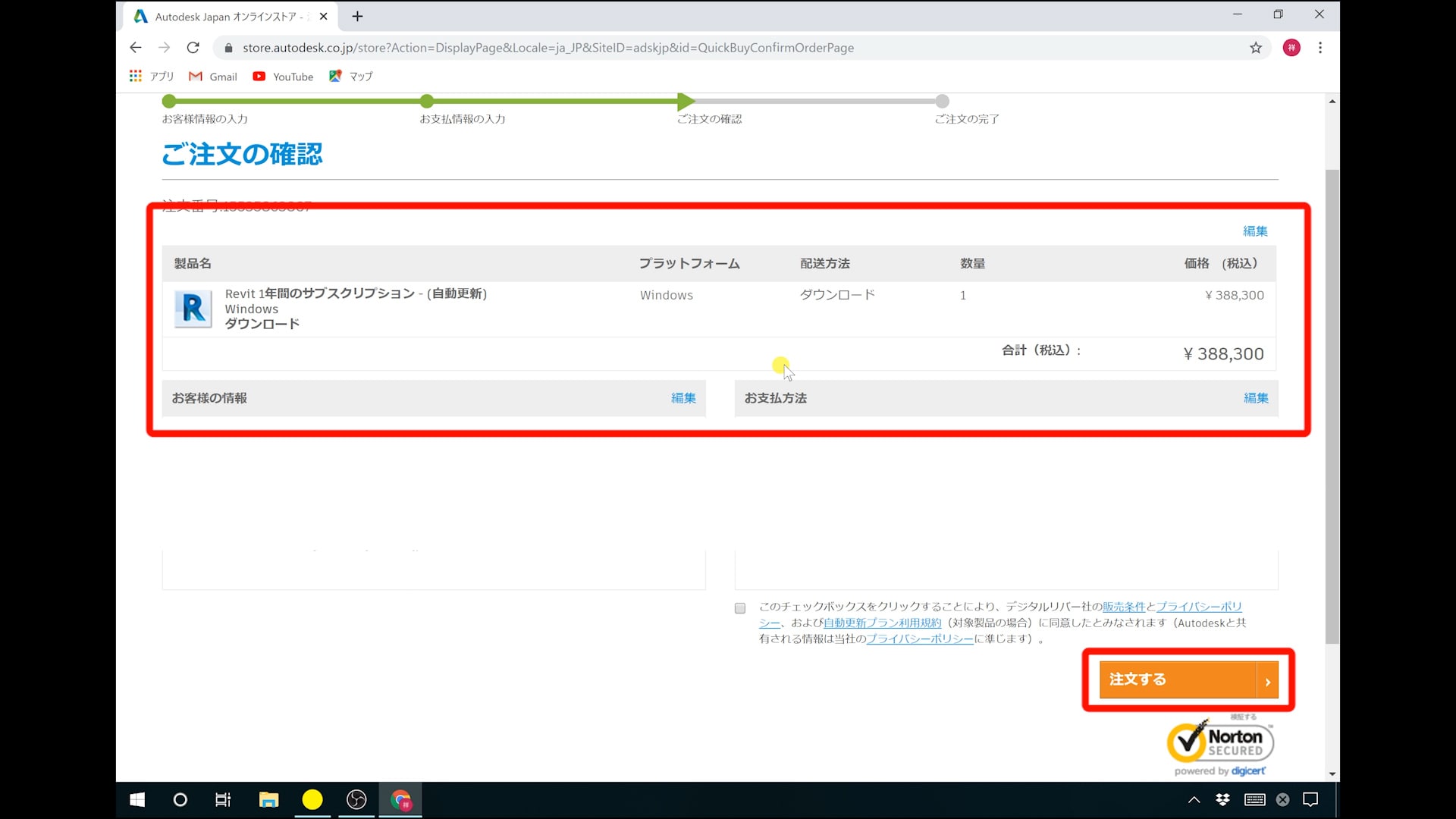The height and width of the screenshot is (819, 1456).
Task: Open Chrome three-dot menu
Action: tap(1320, 48)
